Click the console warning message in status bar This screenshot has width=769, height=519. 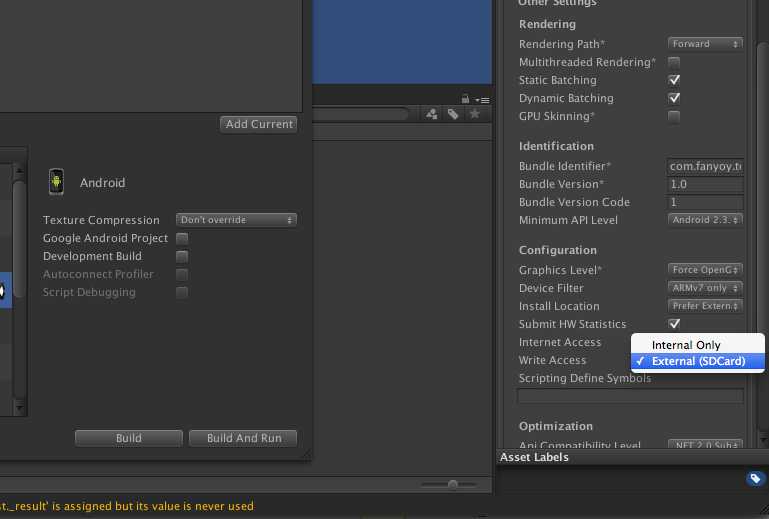tap(127, 506)
